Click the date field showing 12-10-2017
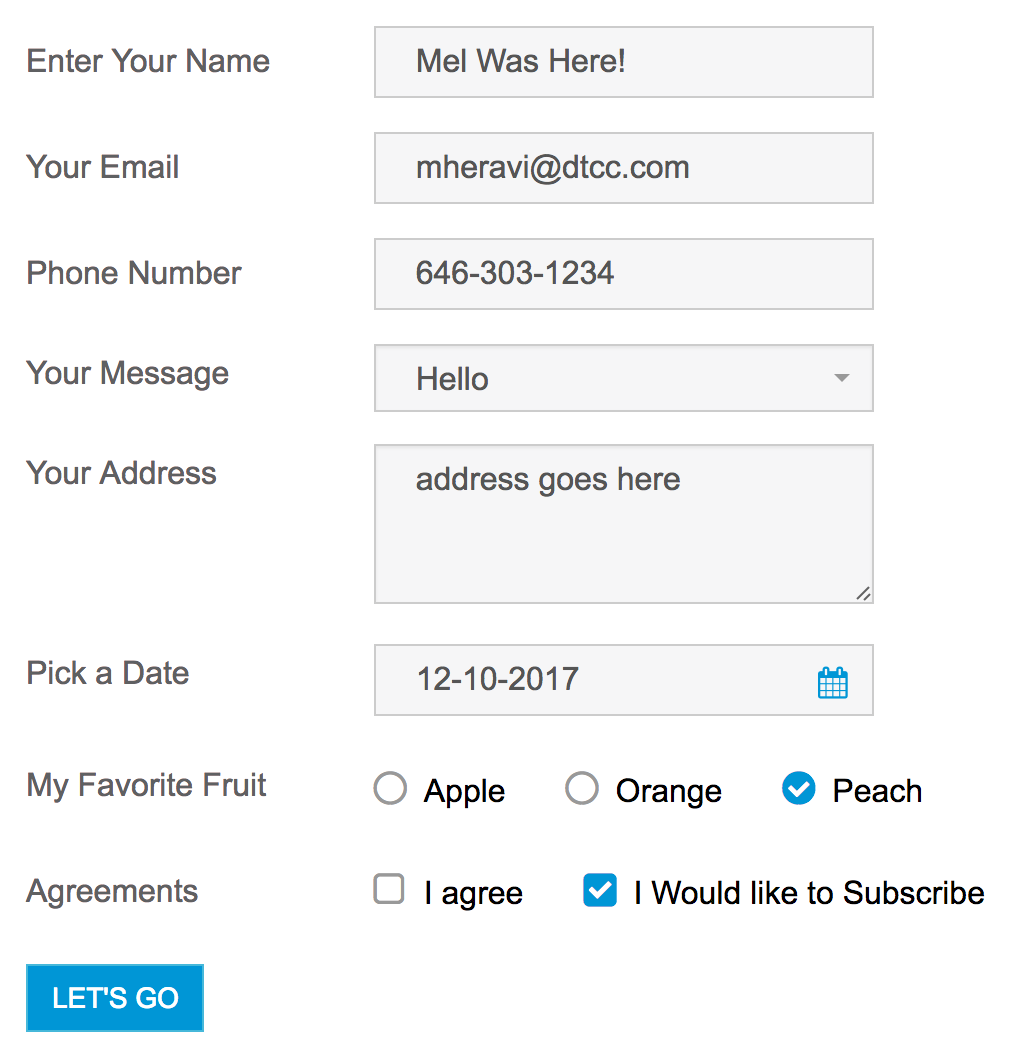Image resolution: width=1032 pixels, height=1060 pixels. click(624, 680)
